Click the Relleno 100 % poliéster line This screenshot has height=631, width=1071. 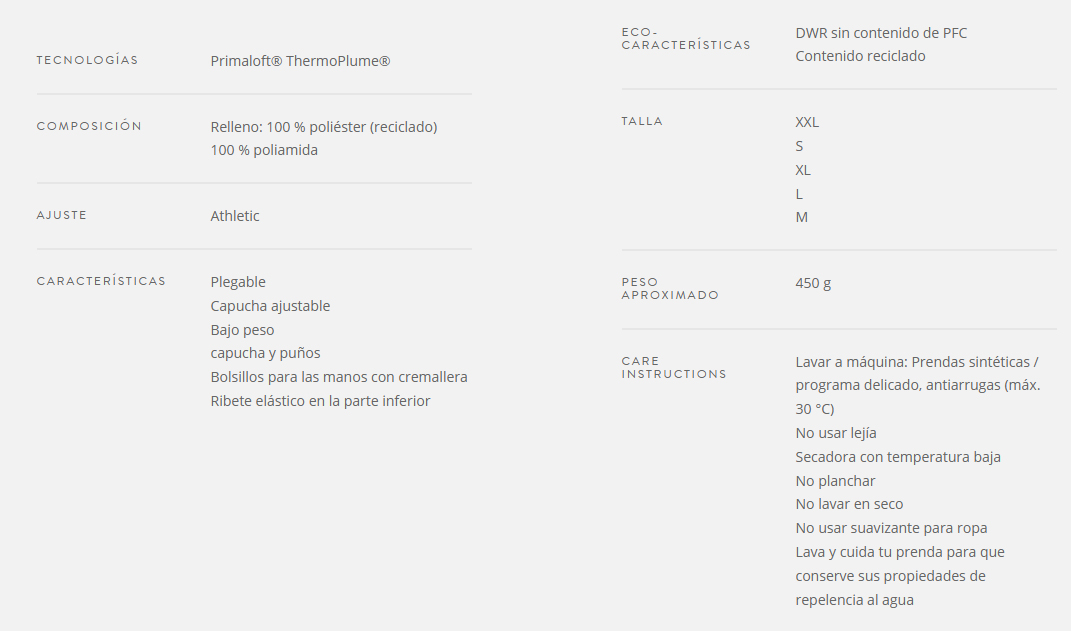pyautogui.click(x=324, y=127)
